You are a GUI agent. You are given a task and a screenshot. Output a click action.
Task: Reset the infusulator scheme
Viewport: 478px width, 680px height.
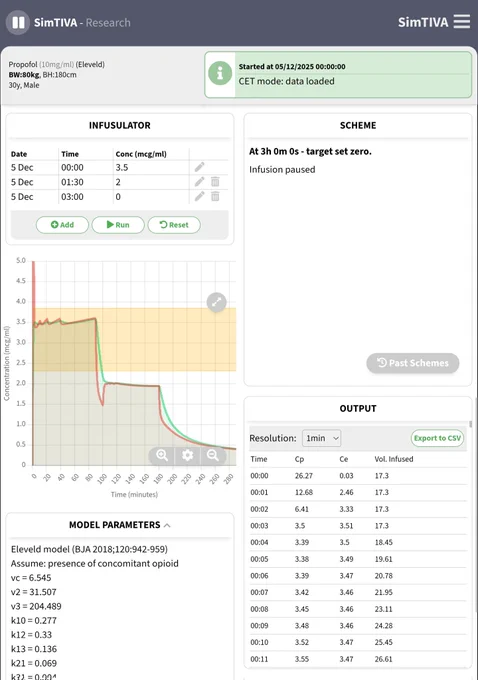point(174,225)
